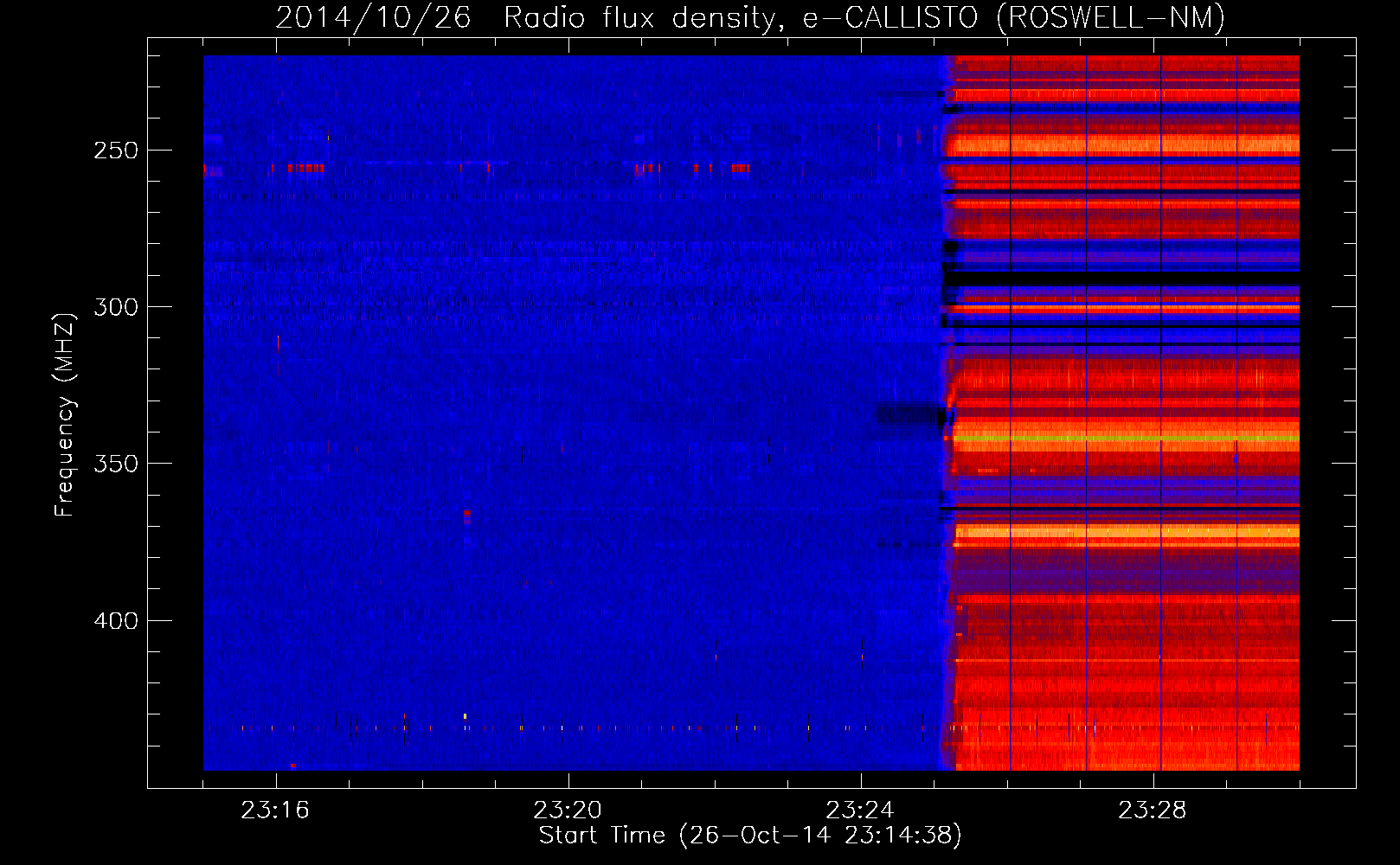Click the dark patch near 335 MHz before the burst

910,415
